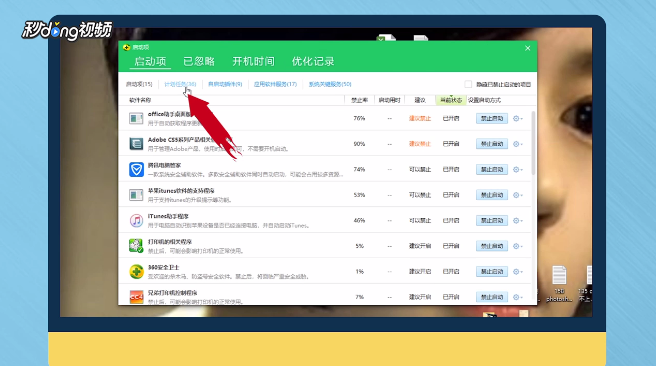This screenshot has width=656, height=366.
Task: Click 禁止启动 for the 打印机相关程序 row
Action: click(x=492, y=246)
